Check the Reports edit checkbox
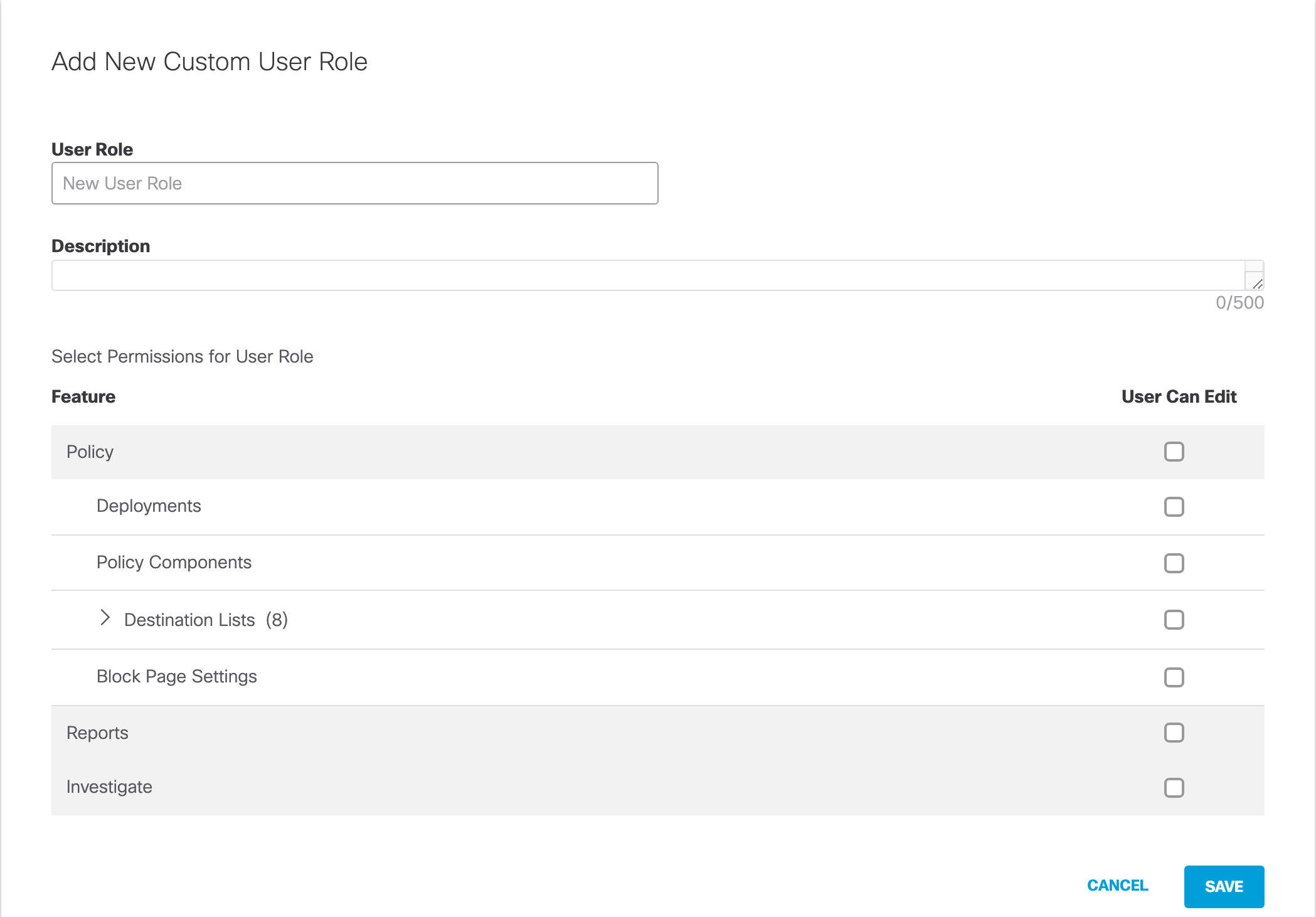 coord(1174,733)
